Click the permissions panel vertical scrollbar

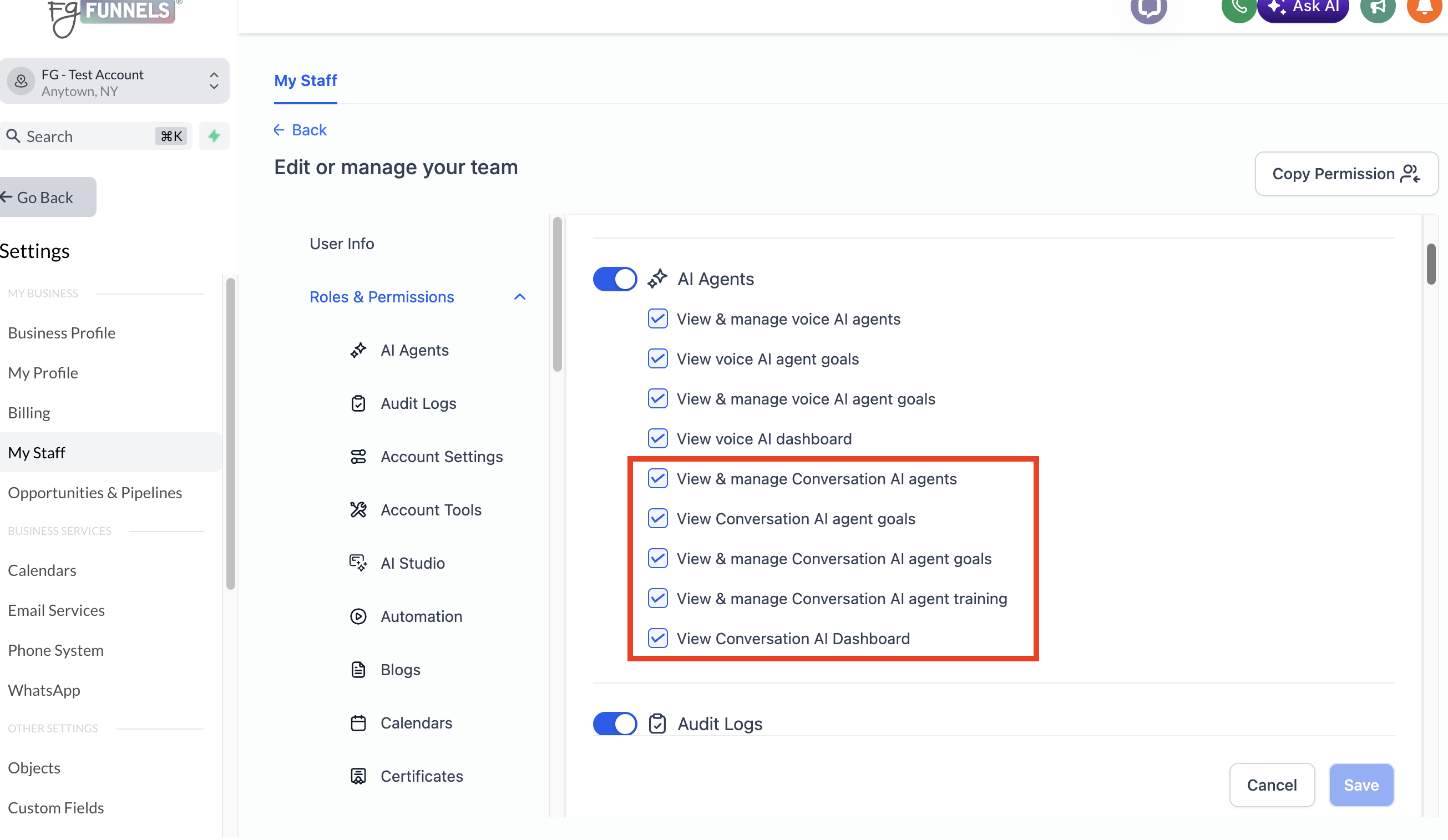tap(1431, 264)
